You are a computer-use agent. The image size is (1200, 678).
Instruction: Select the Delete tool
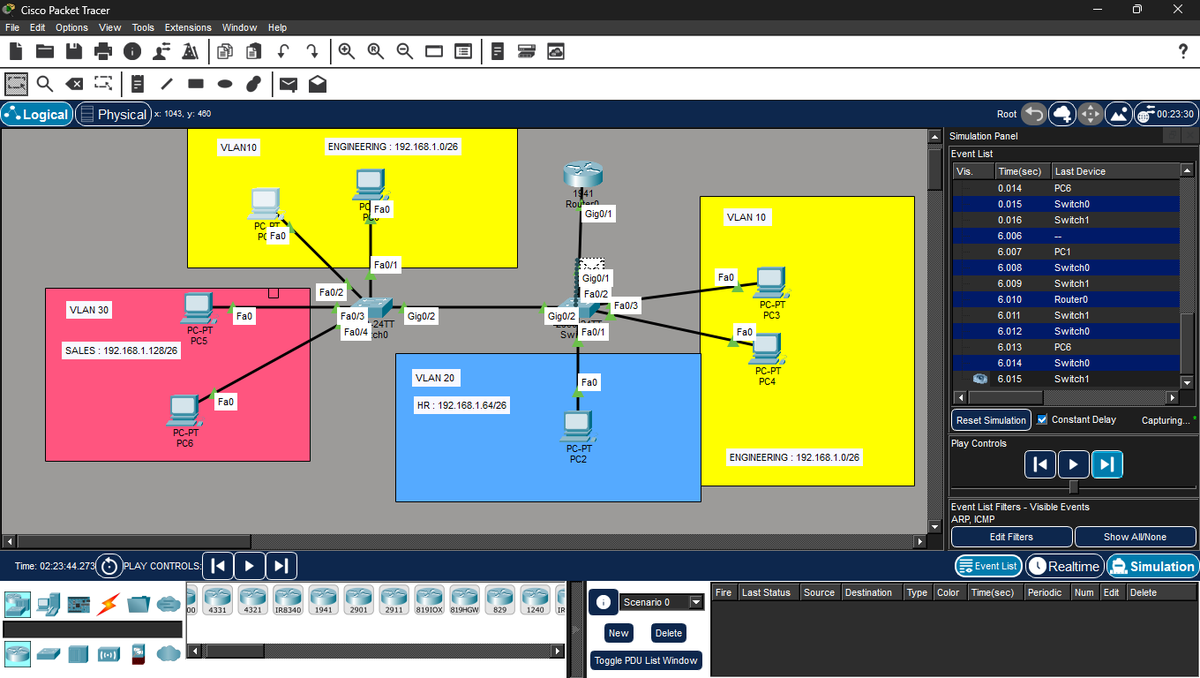point(74,84)
